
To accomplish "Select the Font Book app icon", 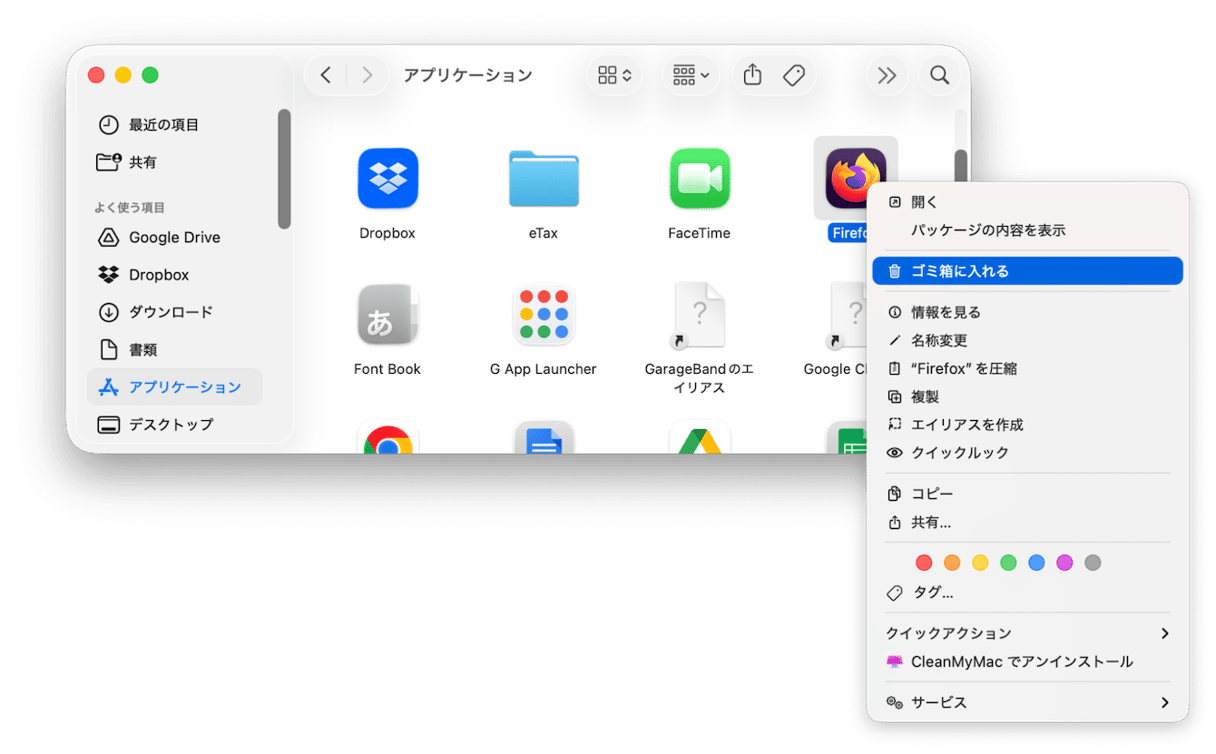I will [387, 314].
